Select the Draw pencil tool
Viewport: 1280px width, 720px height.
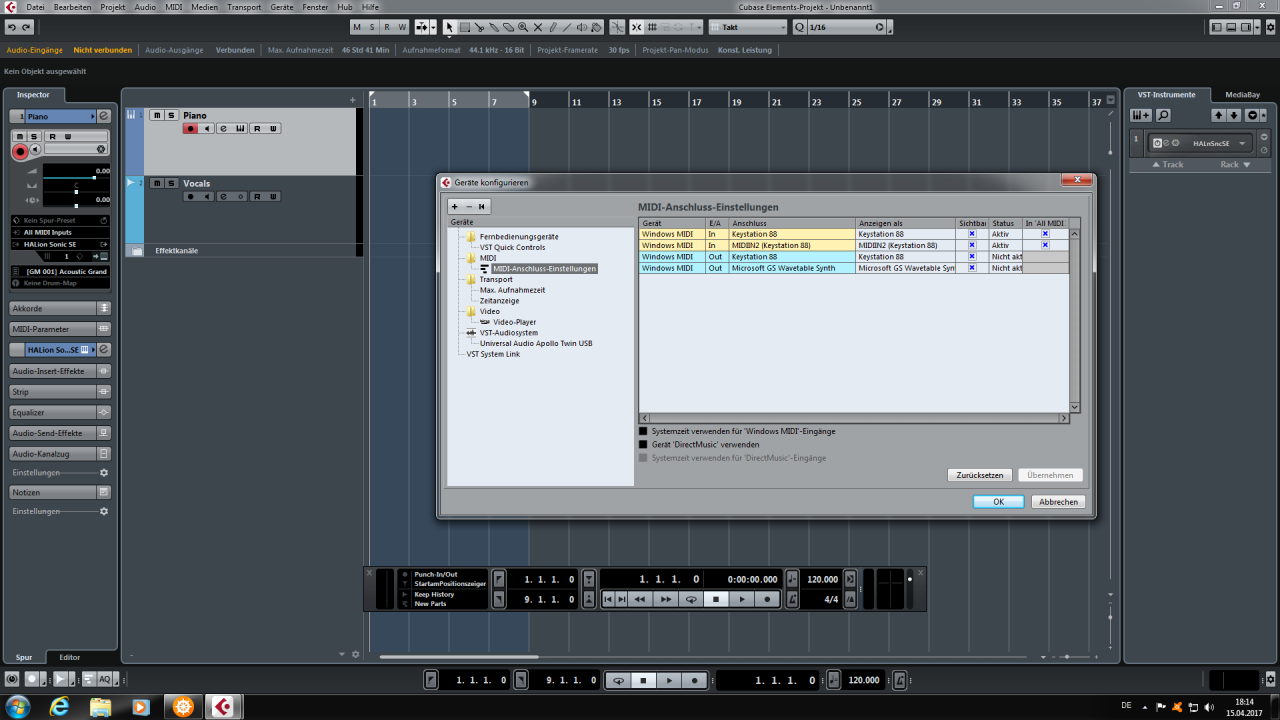(x=552, y=27)
